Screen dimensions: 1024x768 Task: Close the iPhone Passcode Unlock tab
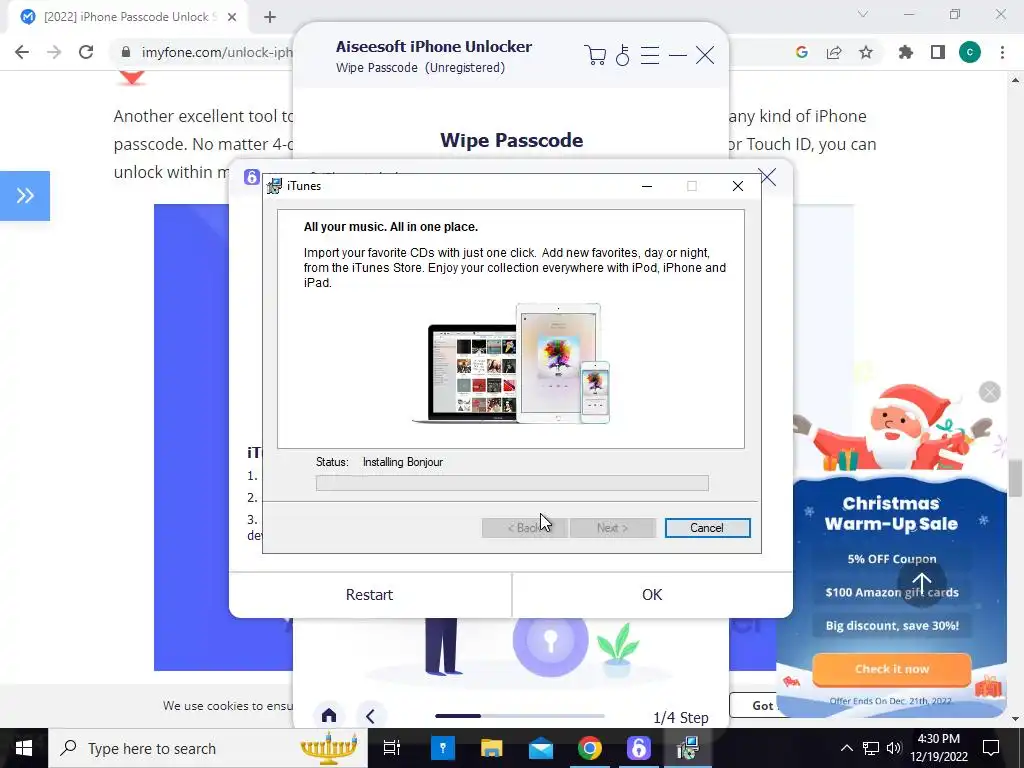[x=232, y=17]
